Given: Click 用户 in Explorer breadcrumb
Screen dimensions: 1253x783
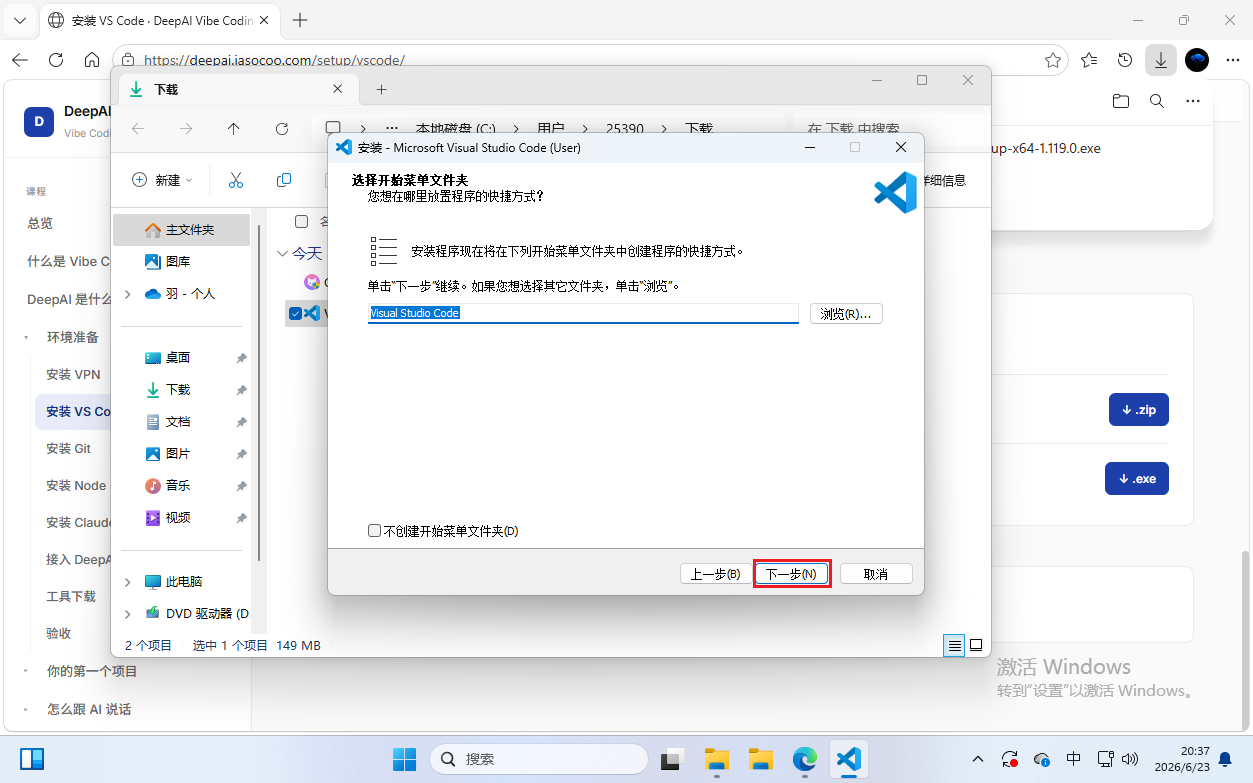Looking at the screenshot, I should pyautogui.click(x=551, y=129).
